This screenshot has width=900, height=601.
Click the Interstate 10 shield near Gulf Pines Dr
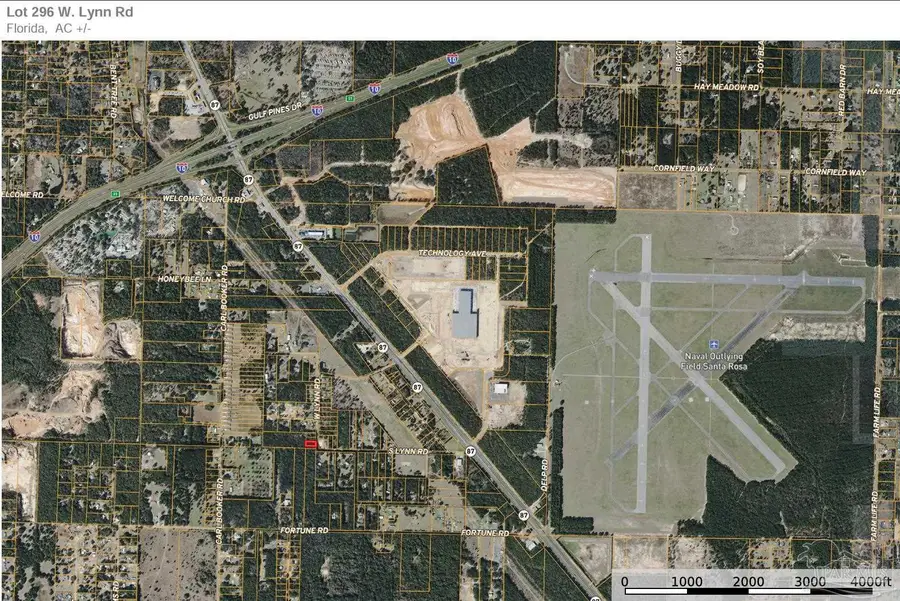316,112
